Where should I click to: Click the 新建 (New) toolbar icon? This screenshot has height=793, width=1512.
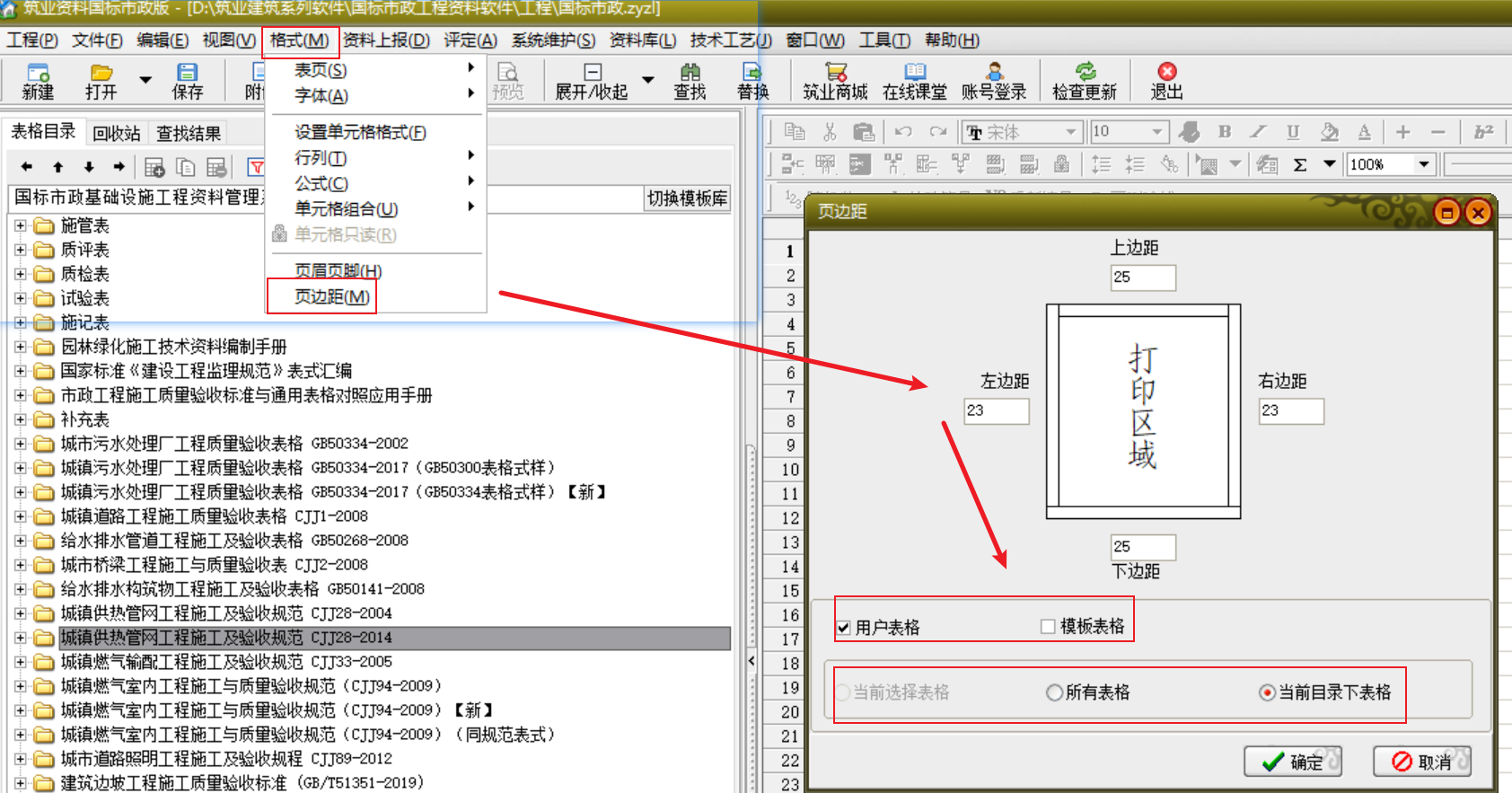(38, 73)
